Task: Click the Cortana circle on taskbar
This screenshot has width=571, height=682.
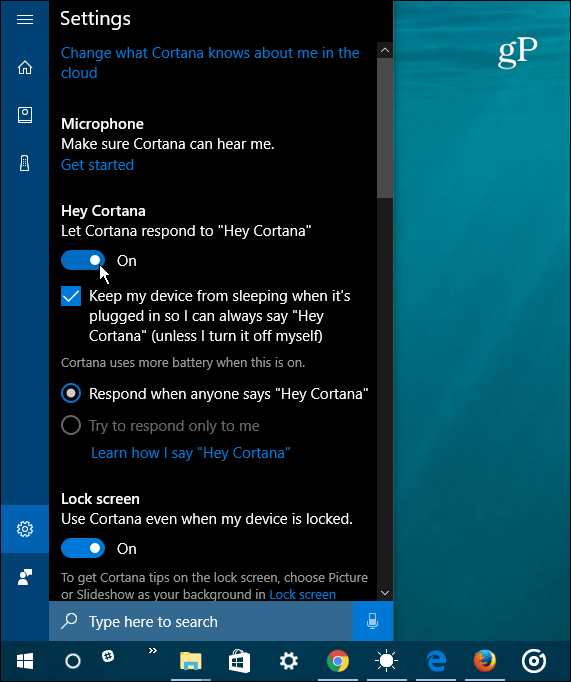Action: 73,662
